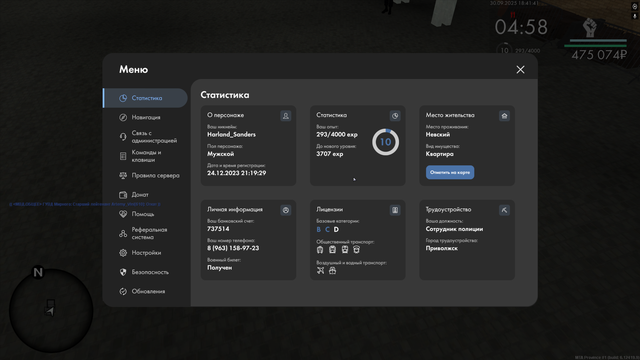Click the heart icon beside Помощь
The height and width of the screenshot is (360, 640).
point(123,214)
